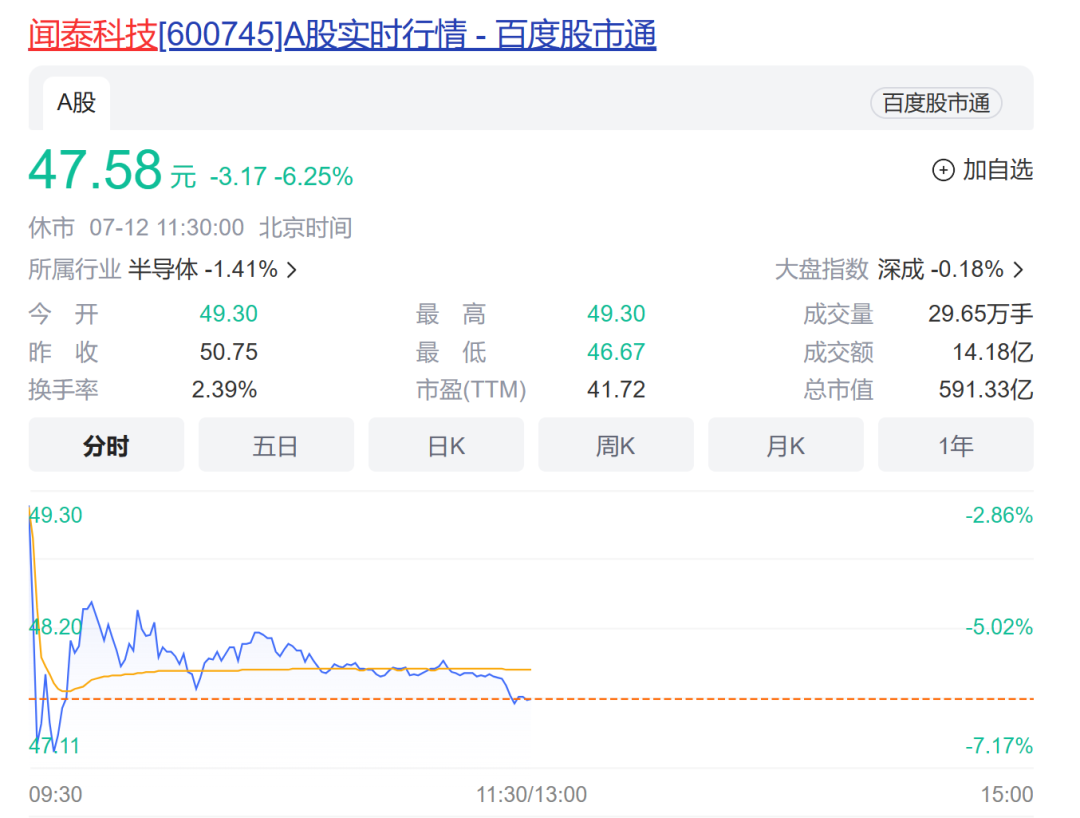Click the 昨收 value 50.75
Viewport: 1080px width, 818px height.
click(x=229, y=352)
